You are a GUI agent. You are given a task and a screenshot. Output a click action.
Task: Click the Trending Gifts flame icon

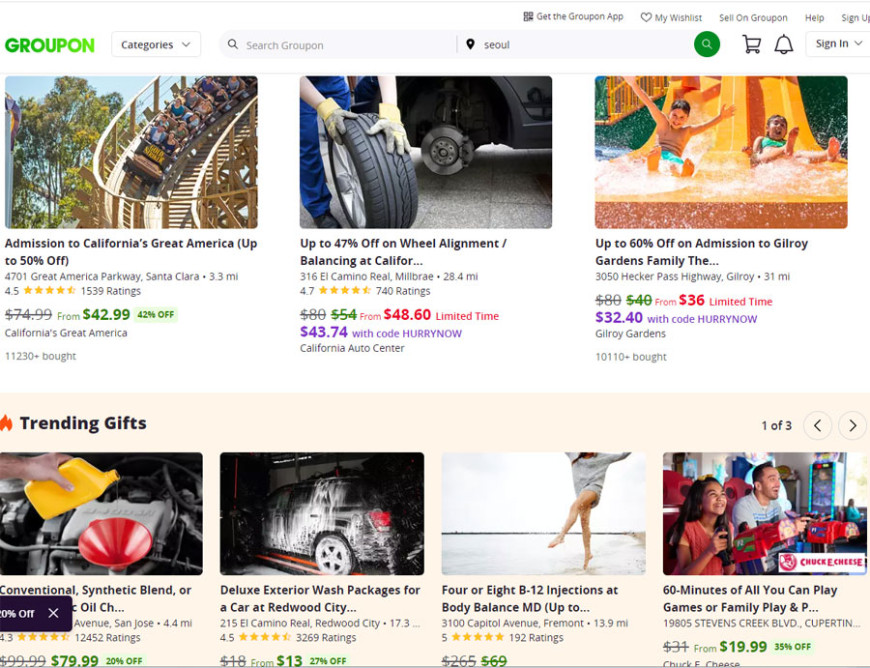coord(6,423)
